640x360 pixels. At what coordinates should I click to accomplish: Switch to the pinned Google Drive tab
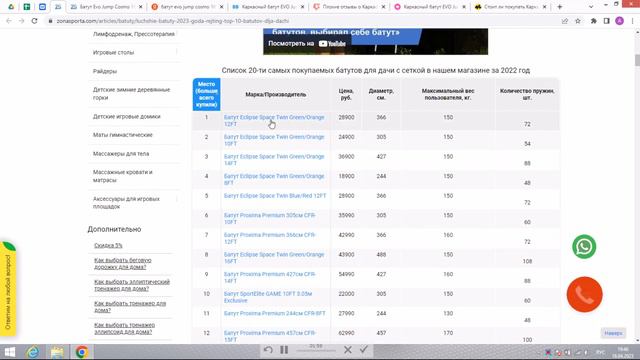[x=11, y=7]
